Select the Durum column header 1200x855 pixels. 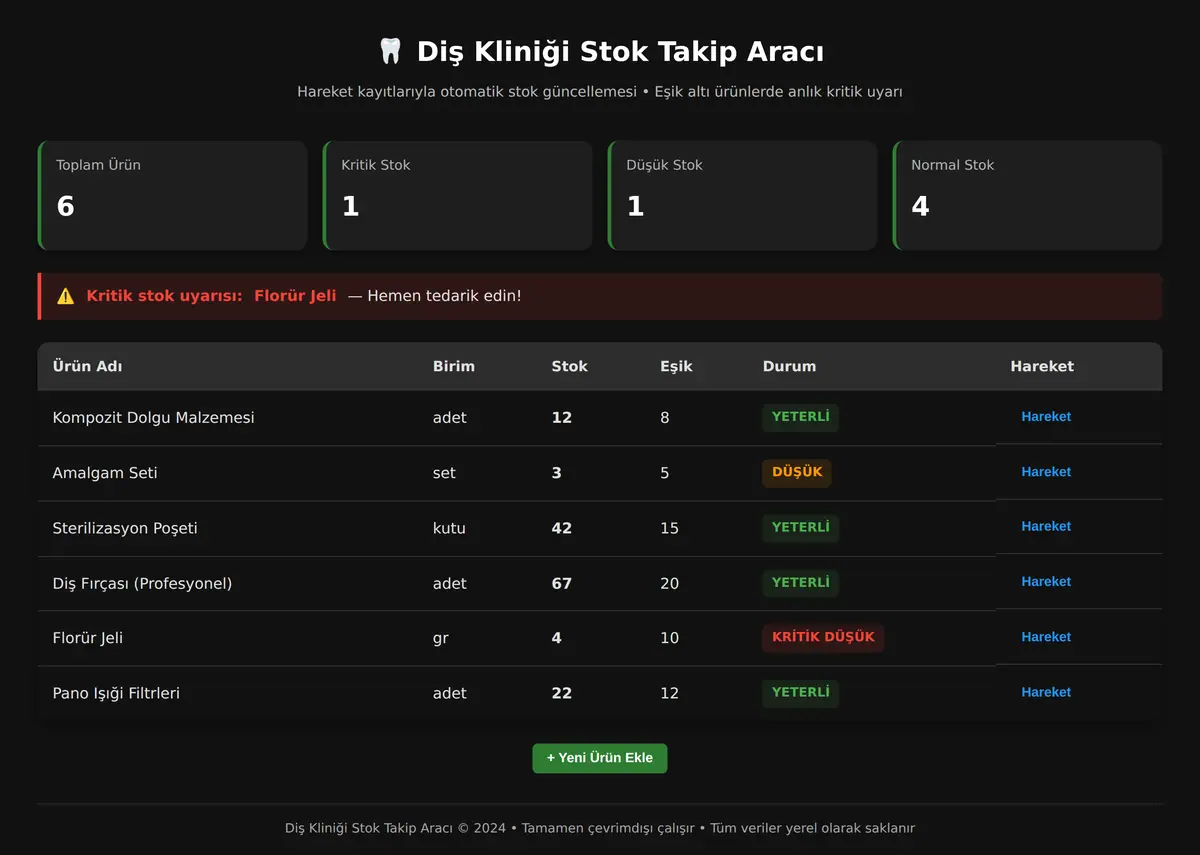click(789, 366)
